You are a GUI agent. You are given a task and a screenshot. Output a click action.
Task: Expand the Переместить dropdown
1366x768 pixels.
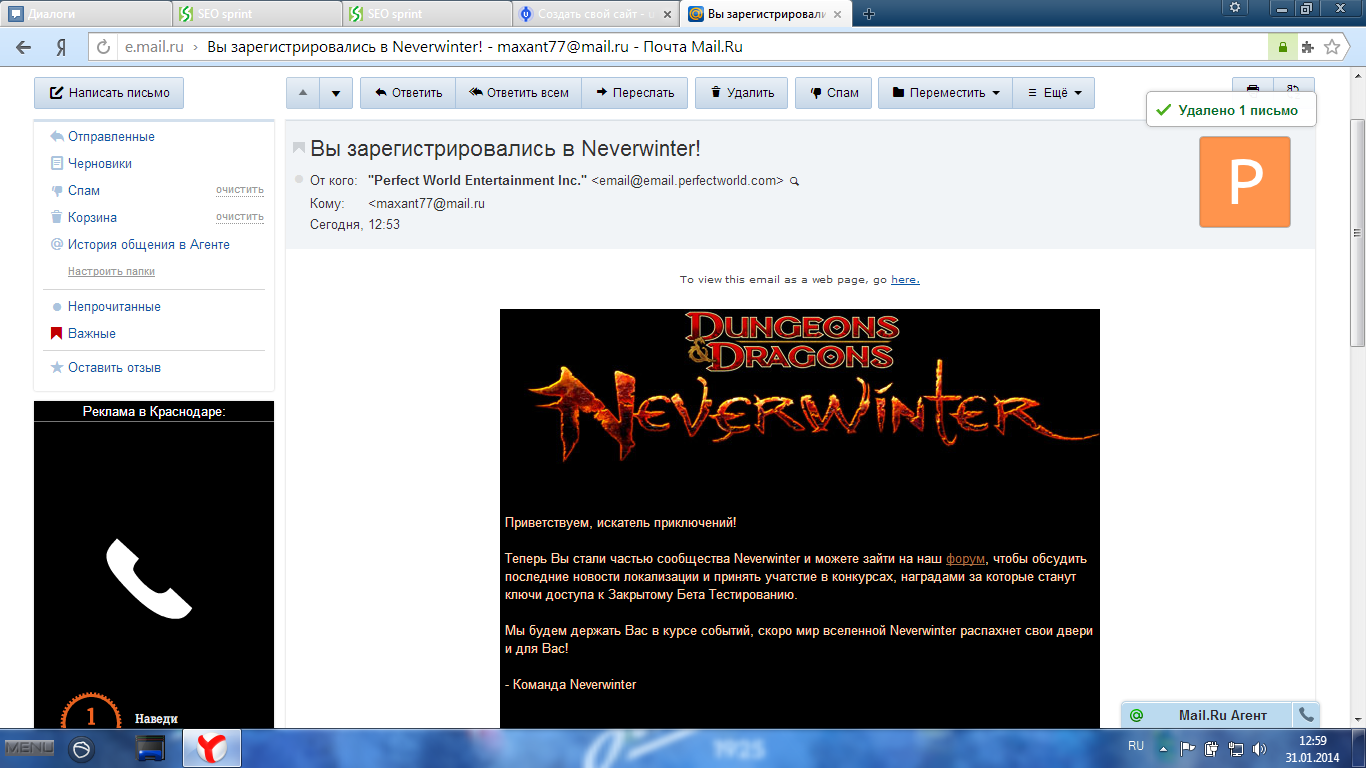(x=945, y=93)
